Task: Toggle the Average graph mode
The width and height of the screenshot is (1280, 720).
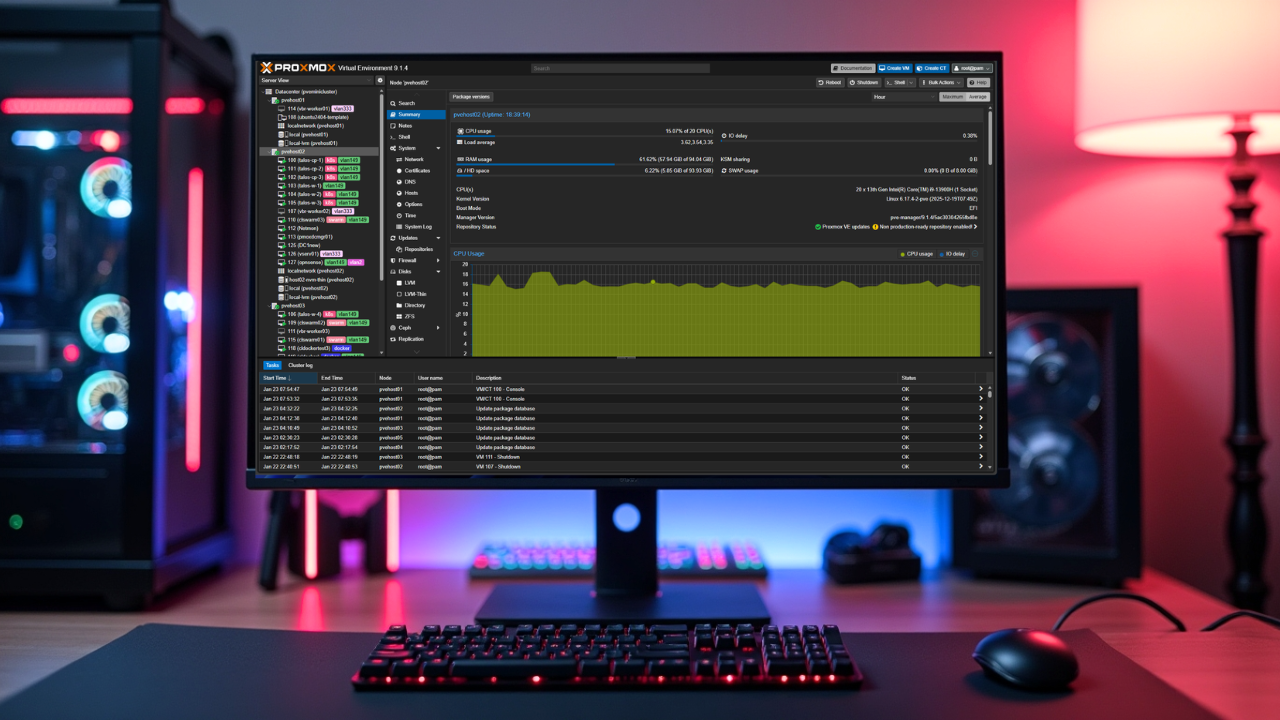Action: click(977, 97)
